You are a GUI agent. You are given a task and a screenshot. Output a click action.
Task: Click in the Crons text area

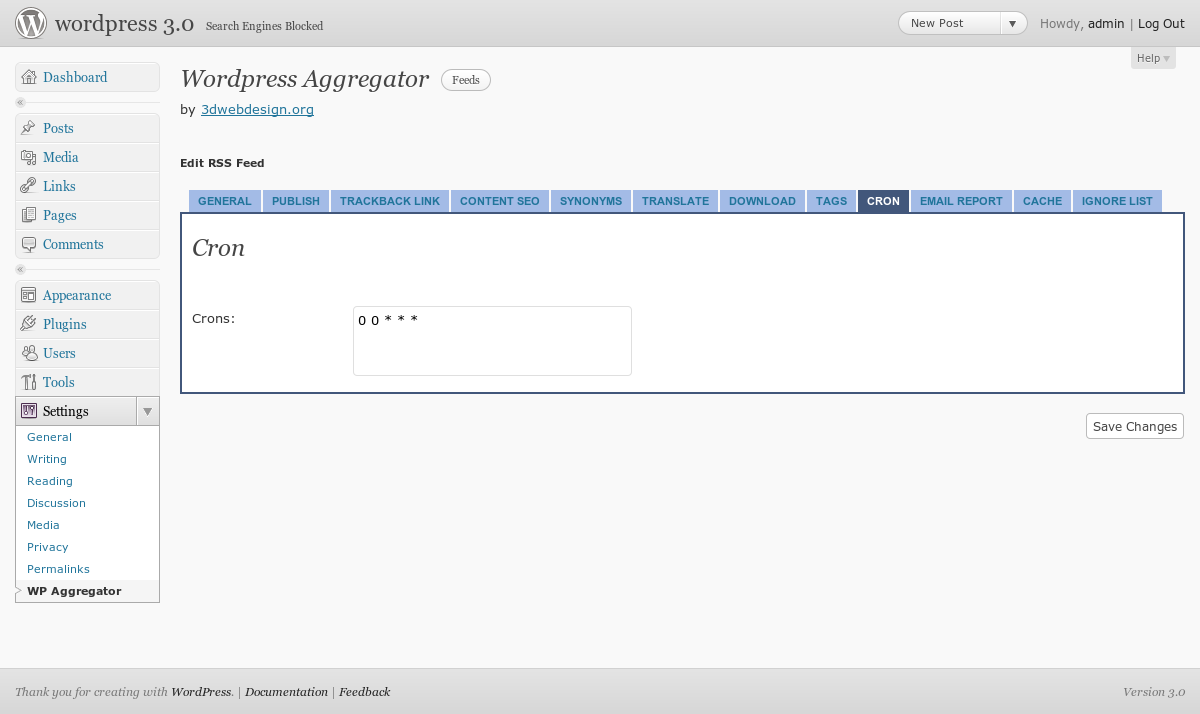pos(492,341)
